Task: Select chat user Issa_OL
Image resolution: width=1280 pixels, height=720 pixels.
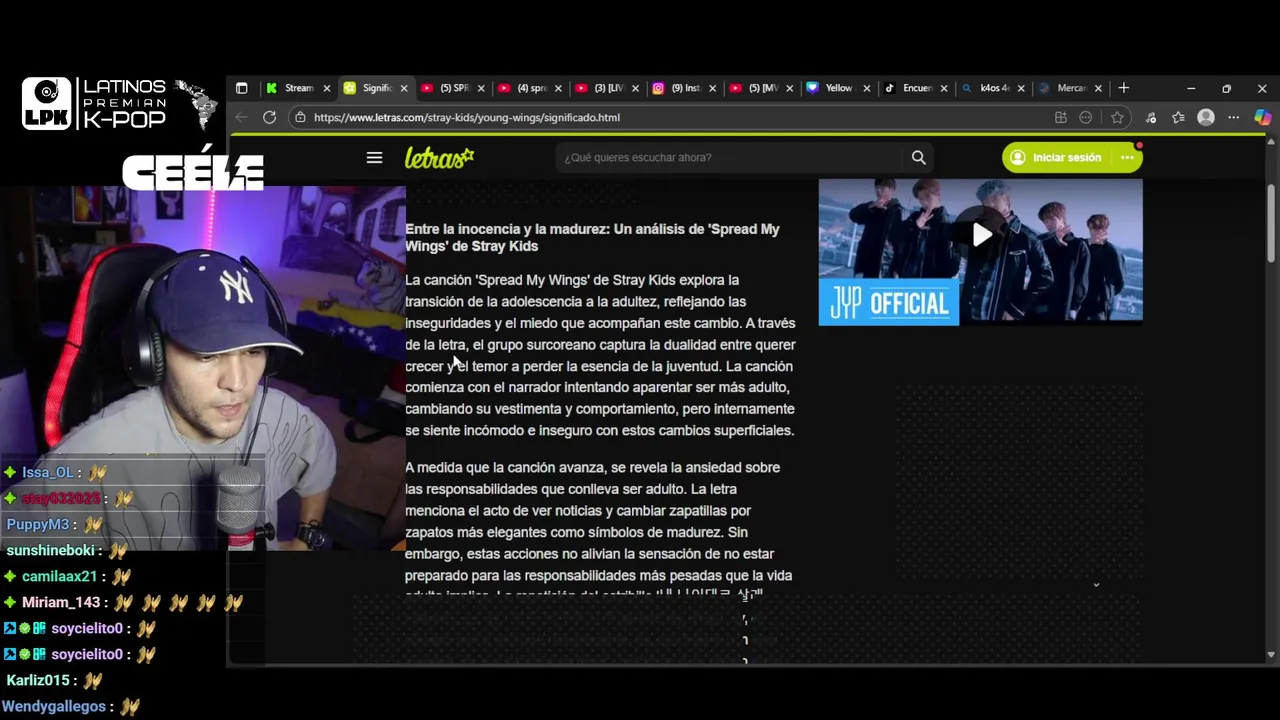Action: point(48,472)
